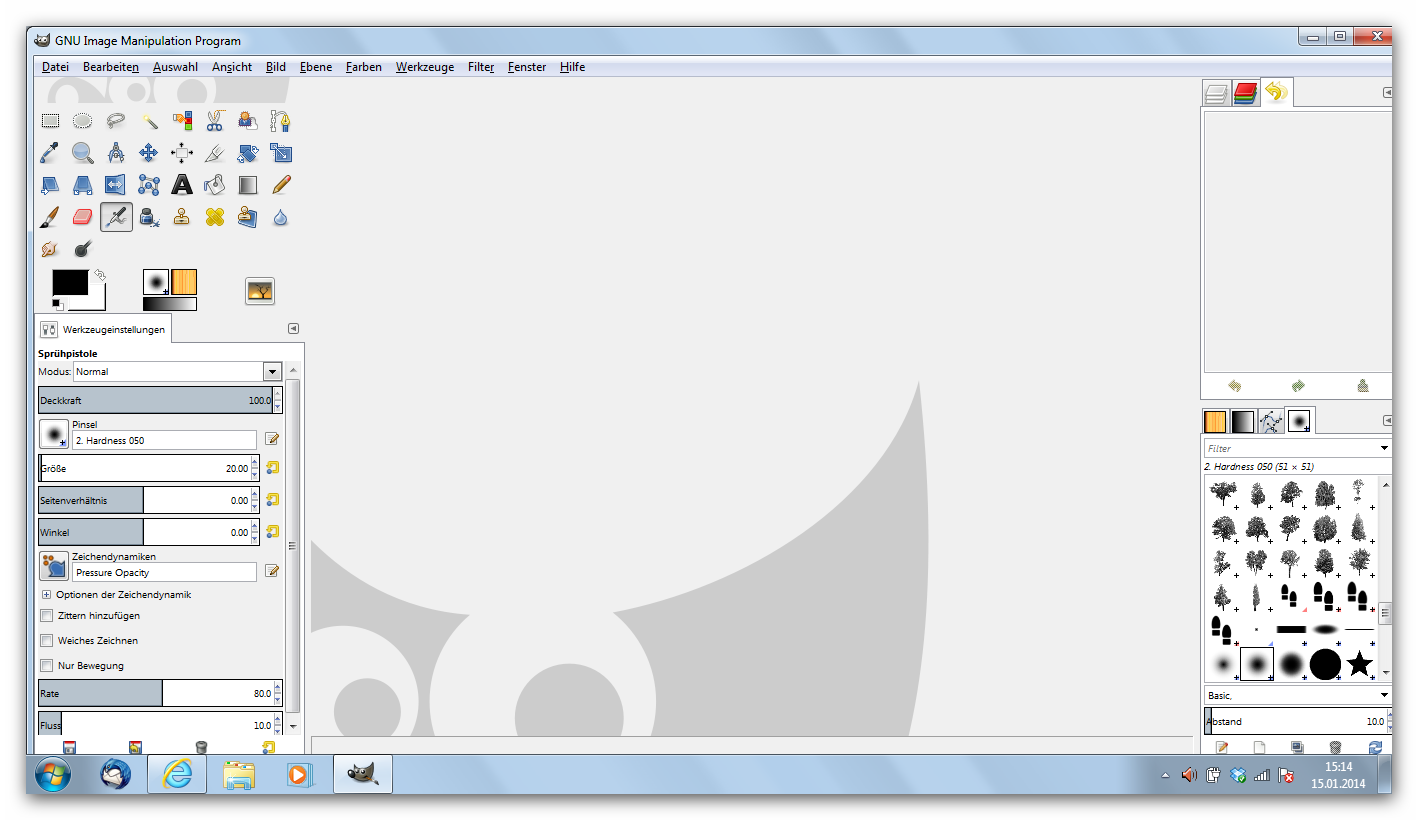
Task: Open the Datei menu
Action: (55, 67)
